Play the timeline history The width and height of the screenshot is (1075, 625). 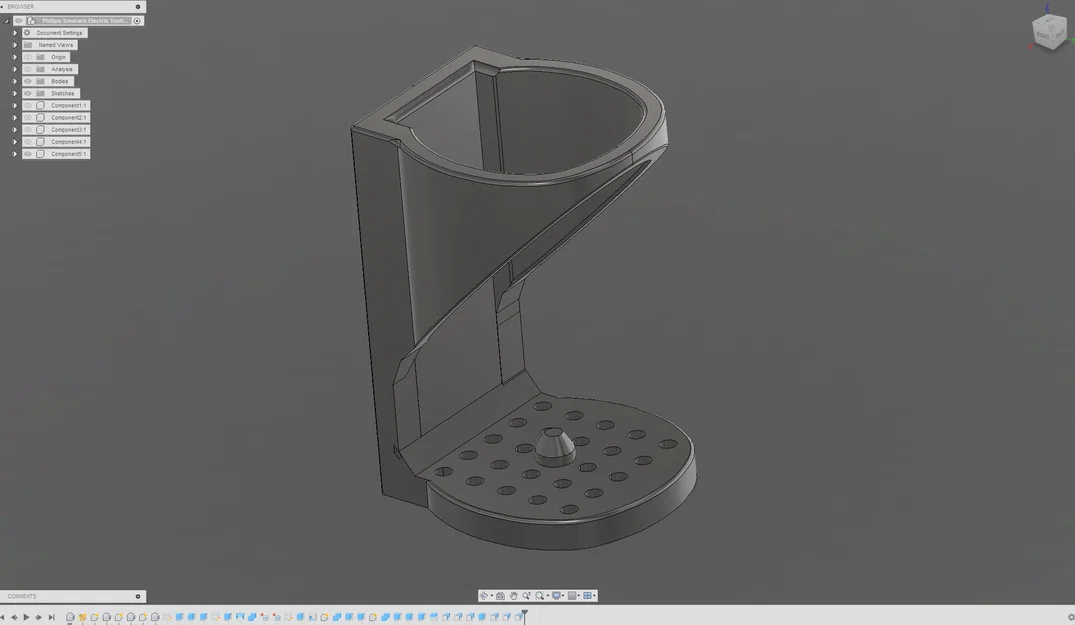26,617
